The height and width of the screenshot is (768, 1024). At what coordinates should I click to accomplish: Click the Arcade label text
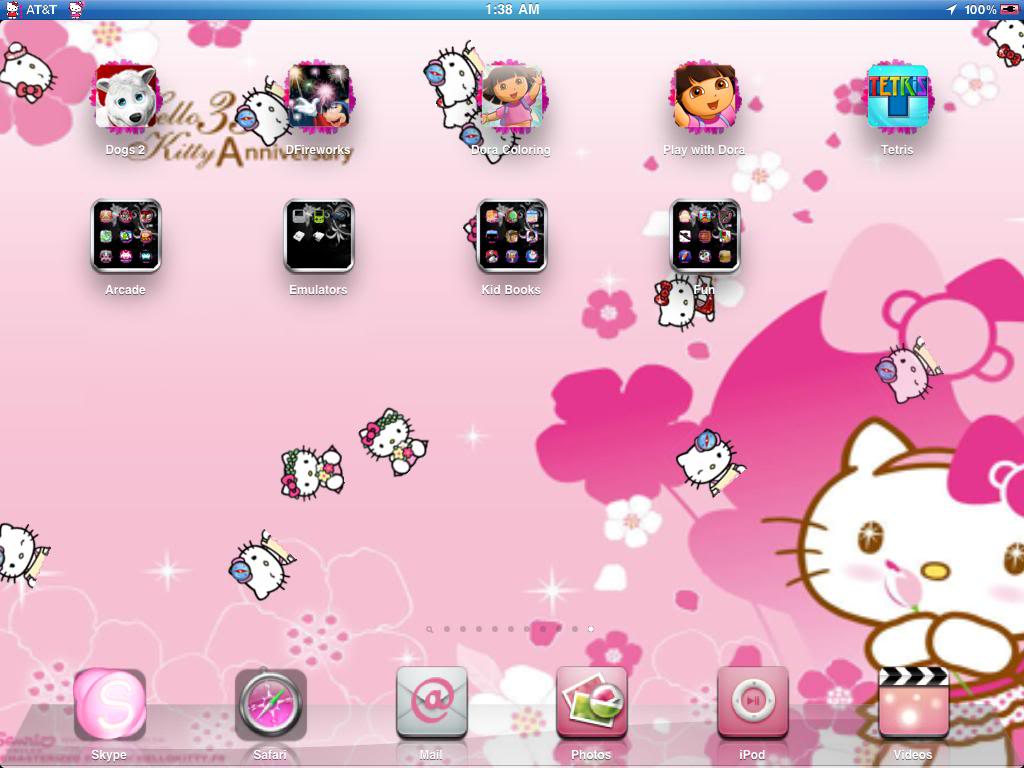point(125,289)
